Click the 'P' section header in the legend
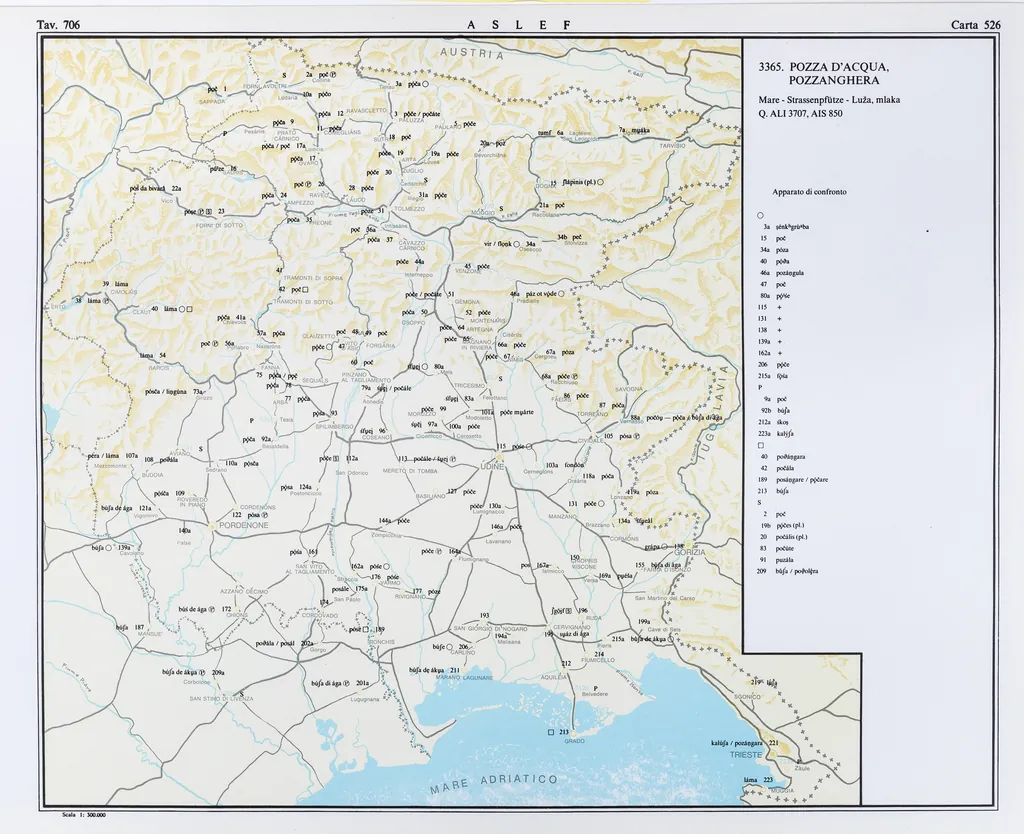This screenshot has width=1024, height=834. point(761,386)
